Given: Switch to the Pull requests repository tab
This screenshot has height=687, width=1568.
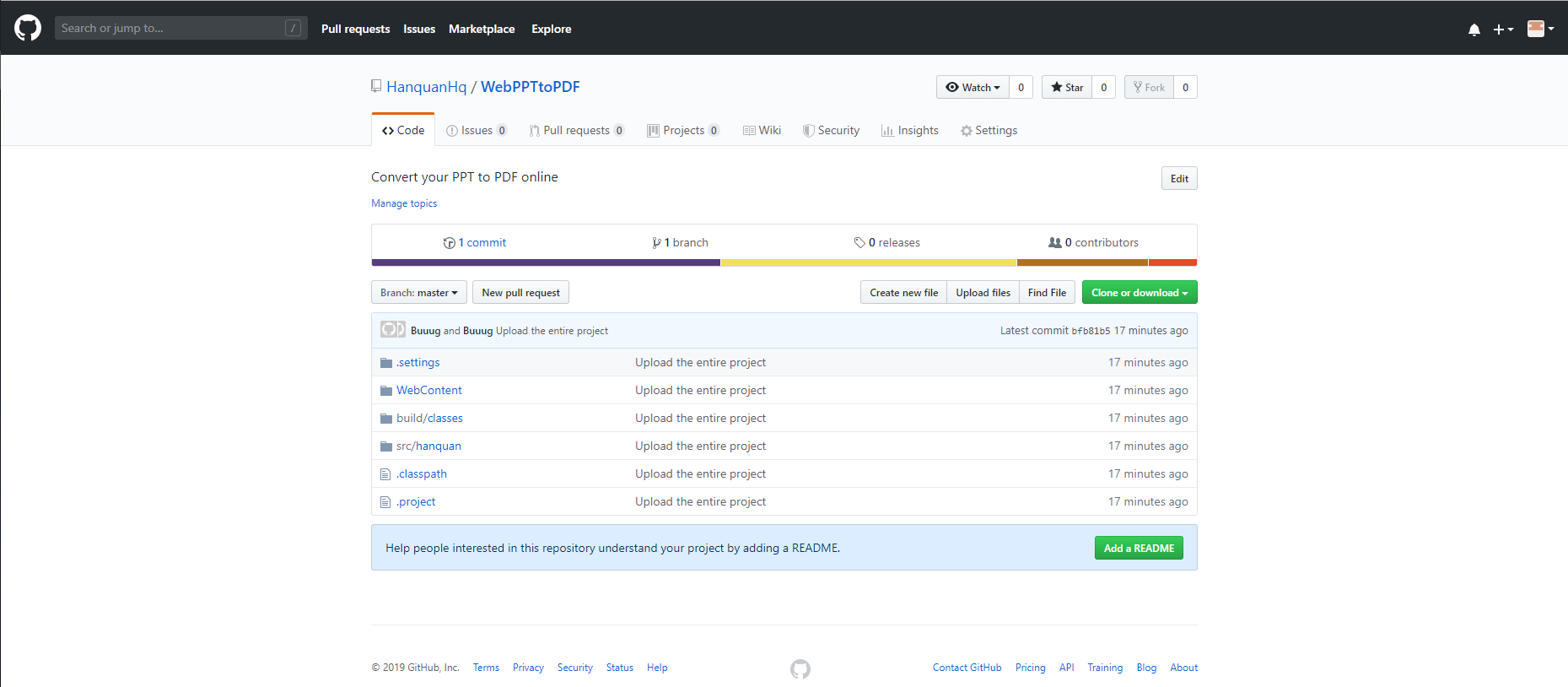Looking at the screenshot, I should [577, 130].
